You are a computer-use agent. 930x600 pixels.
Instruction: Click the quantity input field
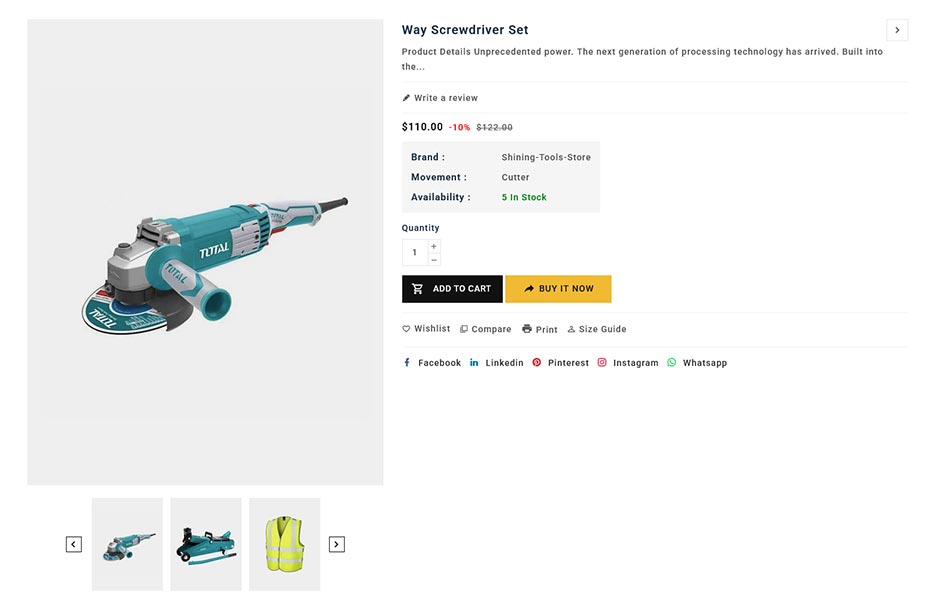tap(415, 253)
